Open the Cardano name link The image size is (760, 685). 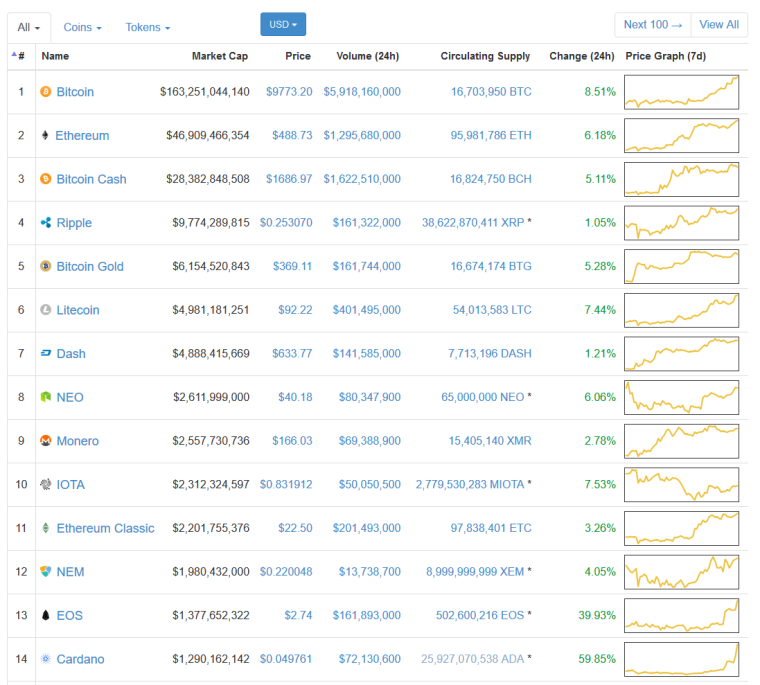(x=80, y=659)
